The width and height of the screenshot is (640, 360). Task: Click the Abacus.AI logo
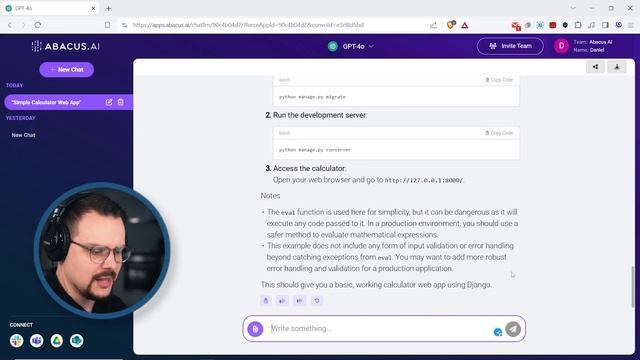tap(66, 47)
